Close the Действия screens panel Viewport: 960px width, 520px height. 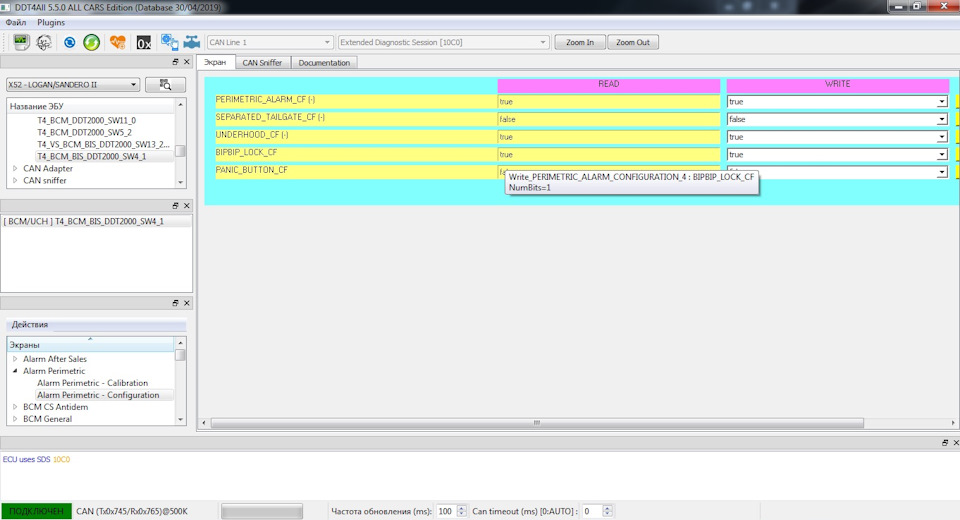[187, 303]
